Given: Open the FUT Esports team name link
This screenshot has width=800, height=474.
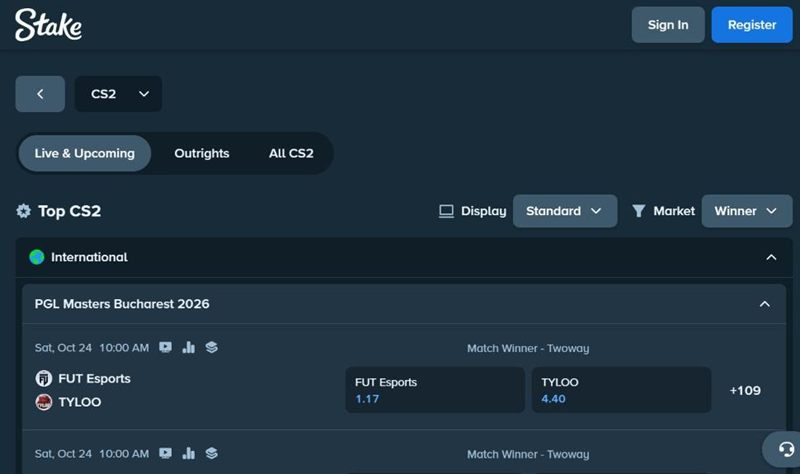Looking at the screenshot, I should [94, 379].
